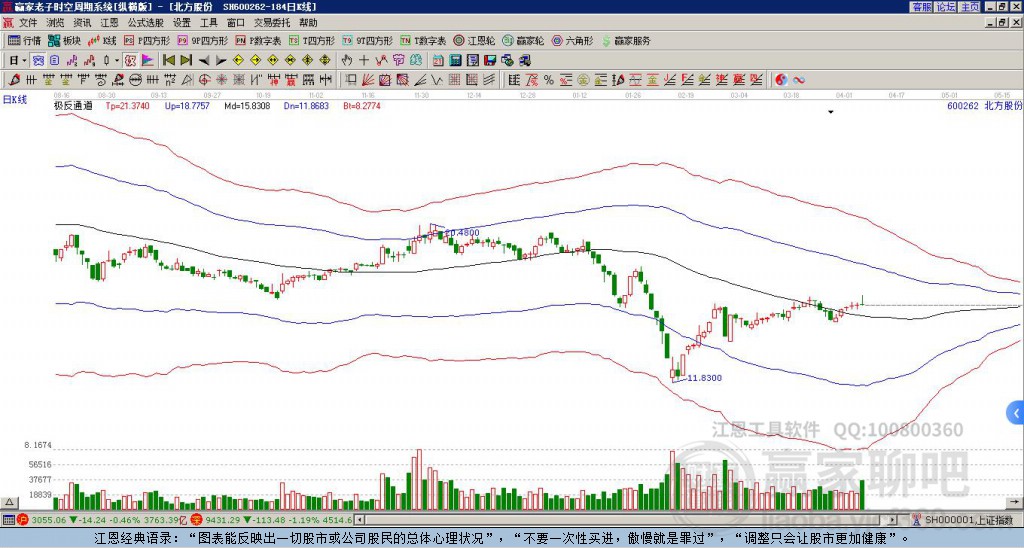Viewport: 1024px width, 548px height.
Task: Open the 江恩 menu
Action: [110, 23]
